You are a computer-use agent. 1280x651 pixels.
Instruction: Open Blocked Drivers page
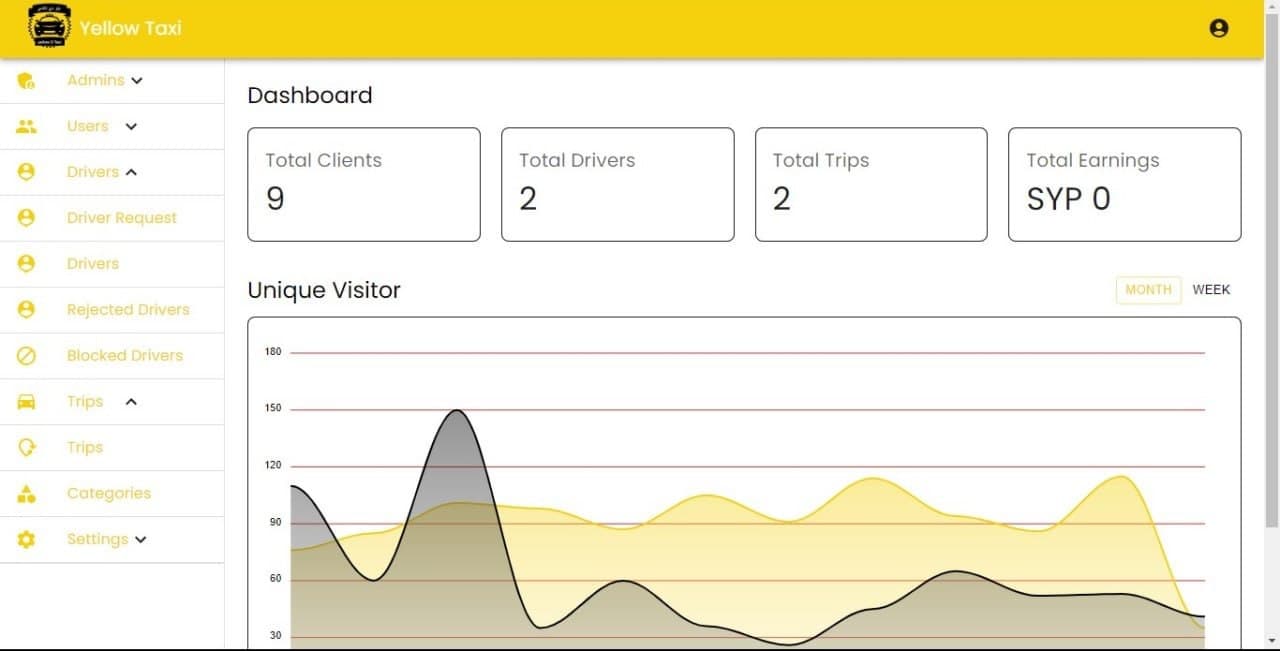tap(112, 356)
